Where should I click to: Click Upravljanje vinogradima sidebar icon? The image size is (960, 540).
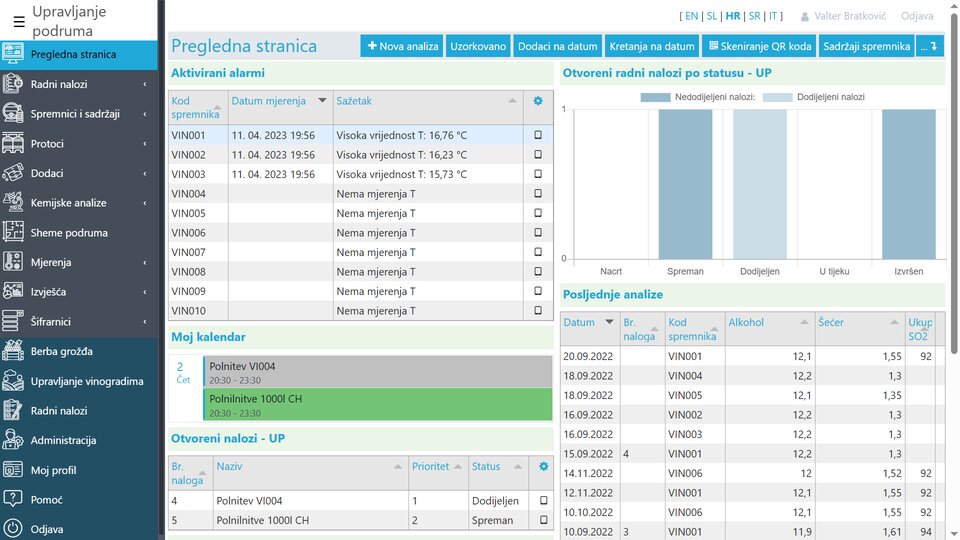pyautogui.click(x=13, y=381)
